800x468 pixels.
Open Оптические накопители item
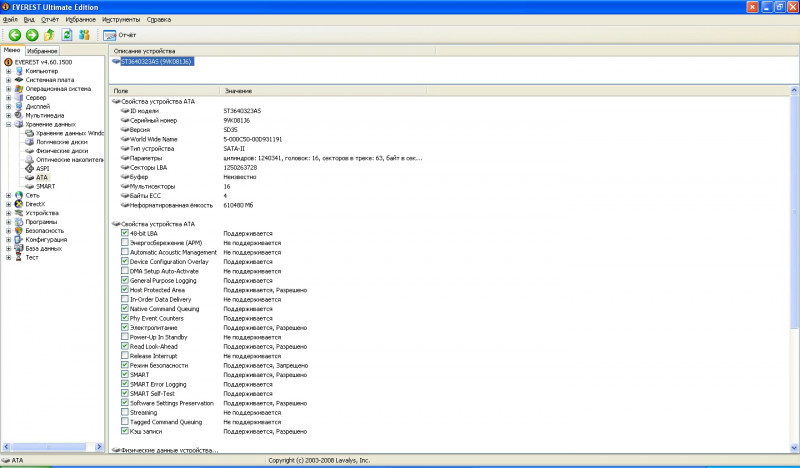pyautogui.click(x=69, y=160)
